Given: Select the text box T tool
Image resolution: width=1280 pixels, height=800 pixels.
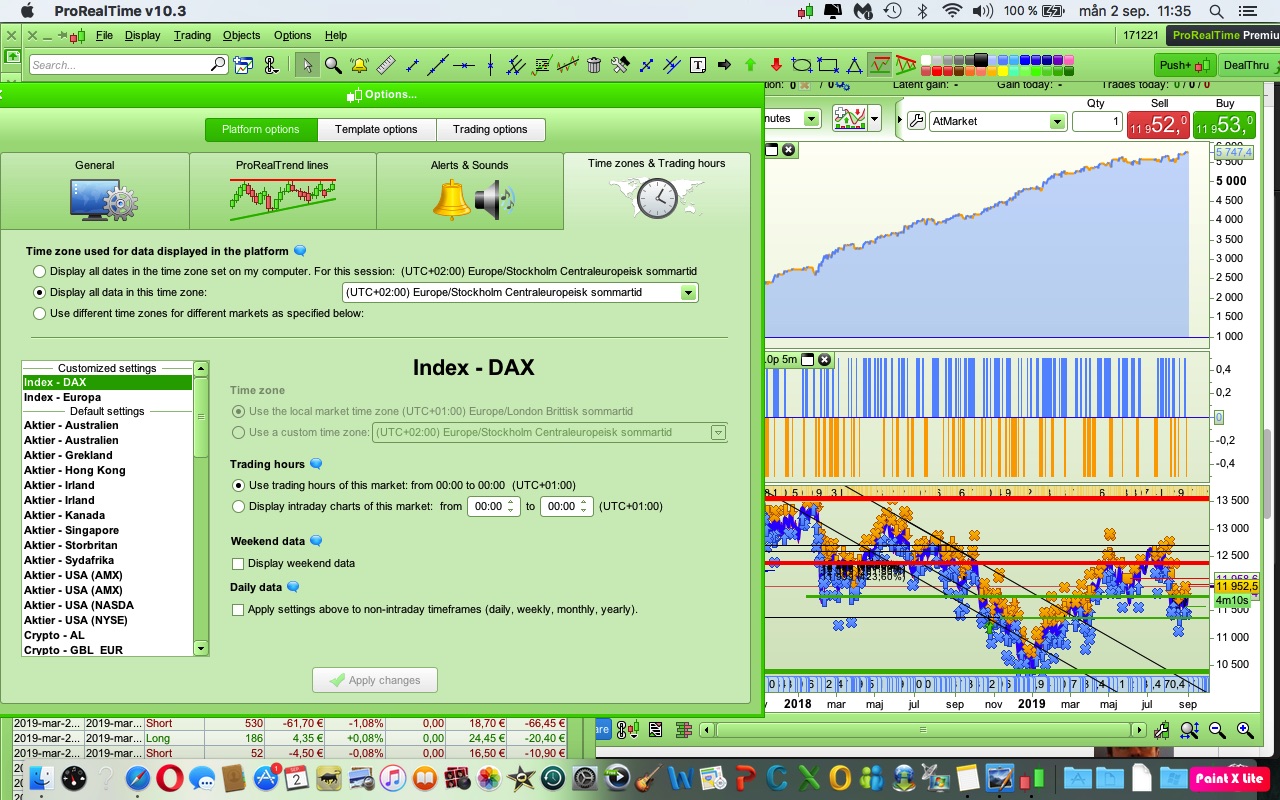Looking at the screenshot, I should (x=698, y=65).
